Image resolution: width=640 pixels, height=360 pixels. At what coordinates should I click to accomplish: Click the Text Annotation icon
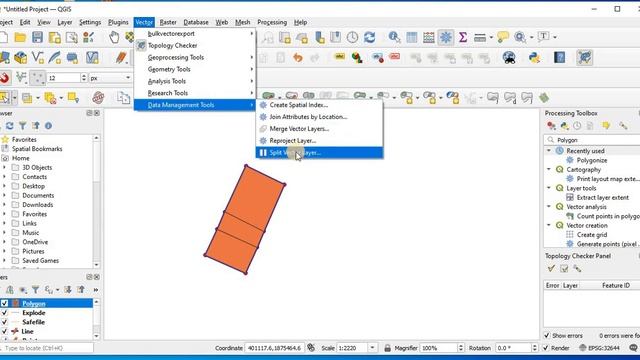click(544, 37)
